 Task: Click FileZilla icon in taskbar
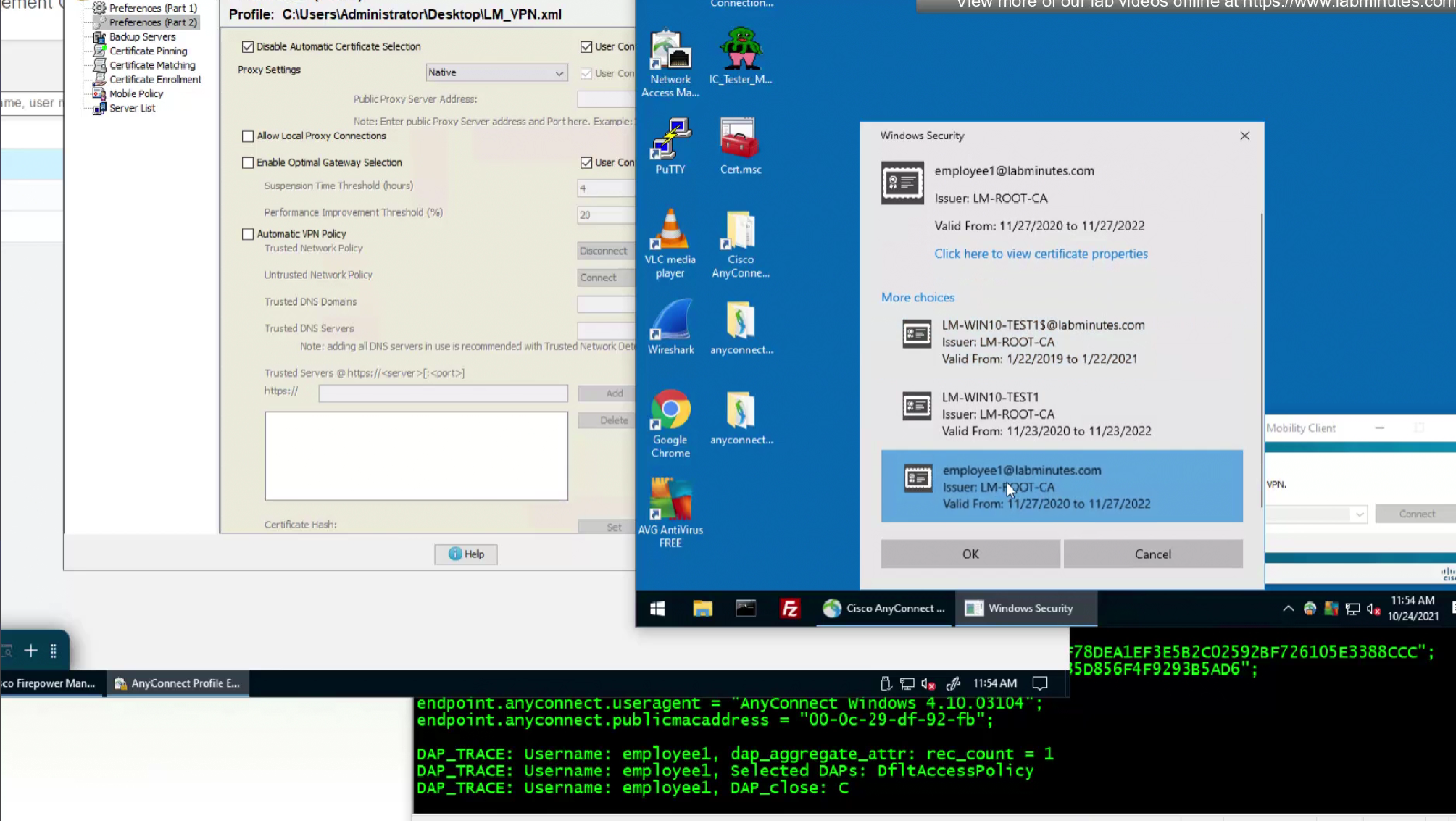(x=789, y=608)
